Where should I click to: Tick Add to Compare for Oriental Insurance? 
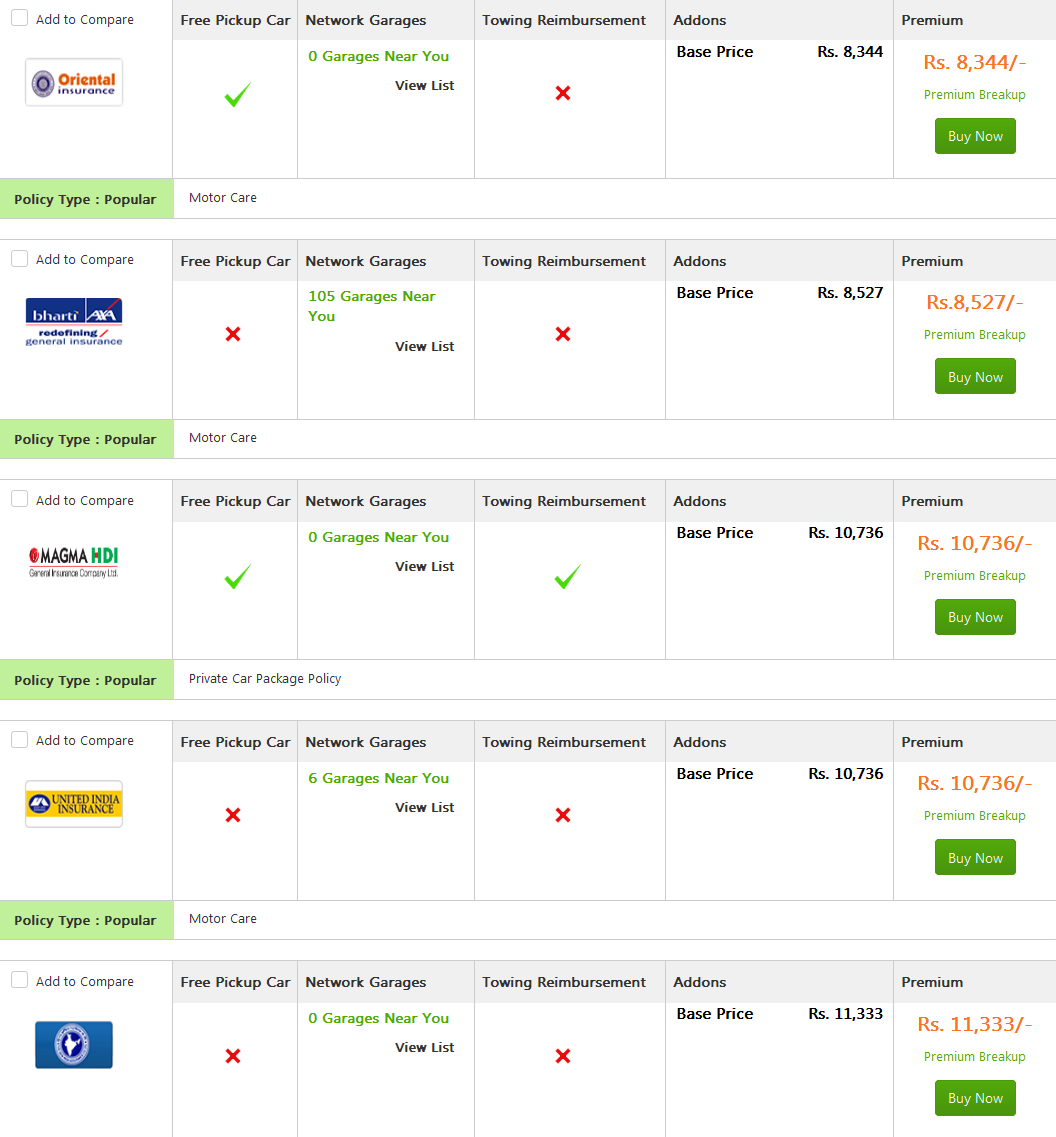pyautogui.click(x=20, y=18)
